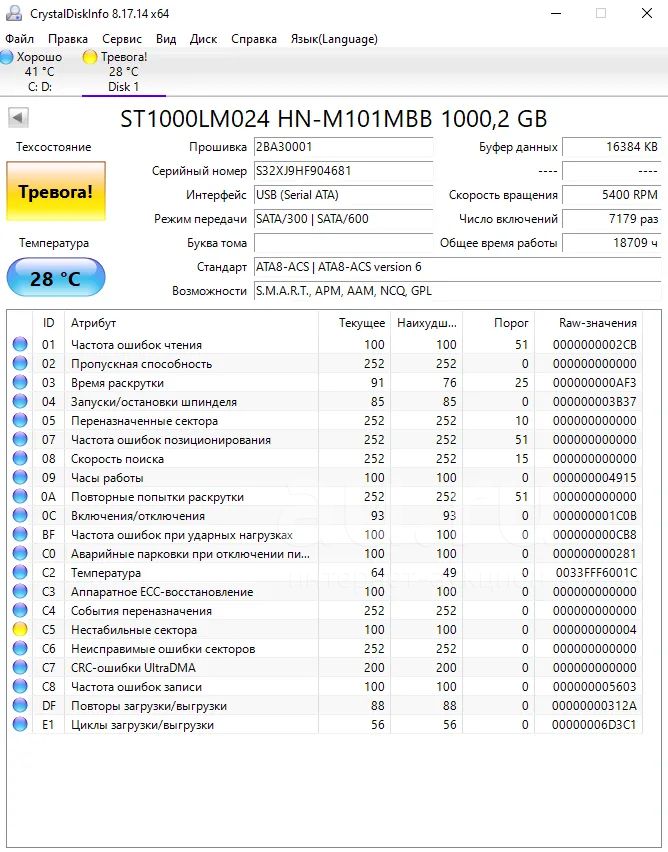Open the Диск menu

coord(203,39)
